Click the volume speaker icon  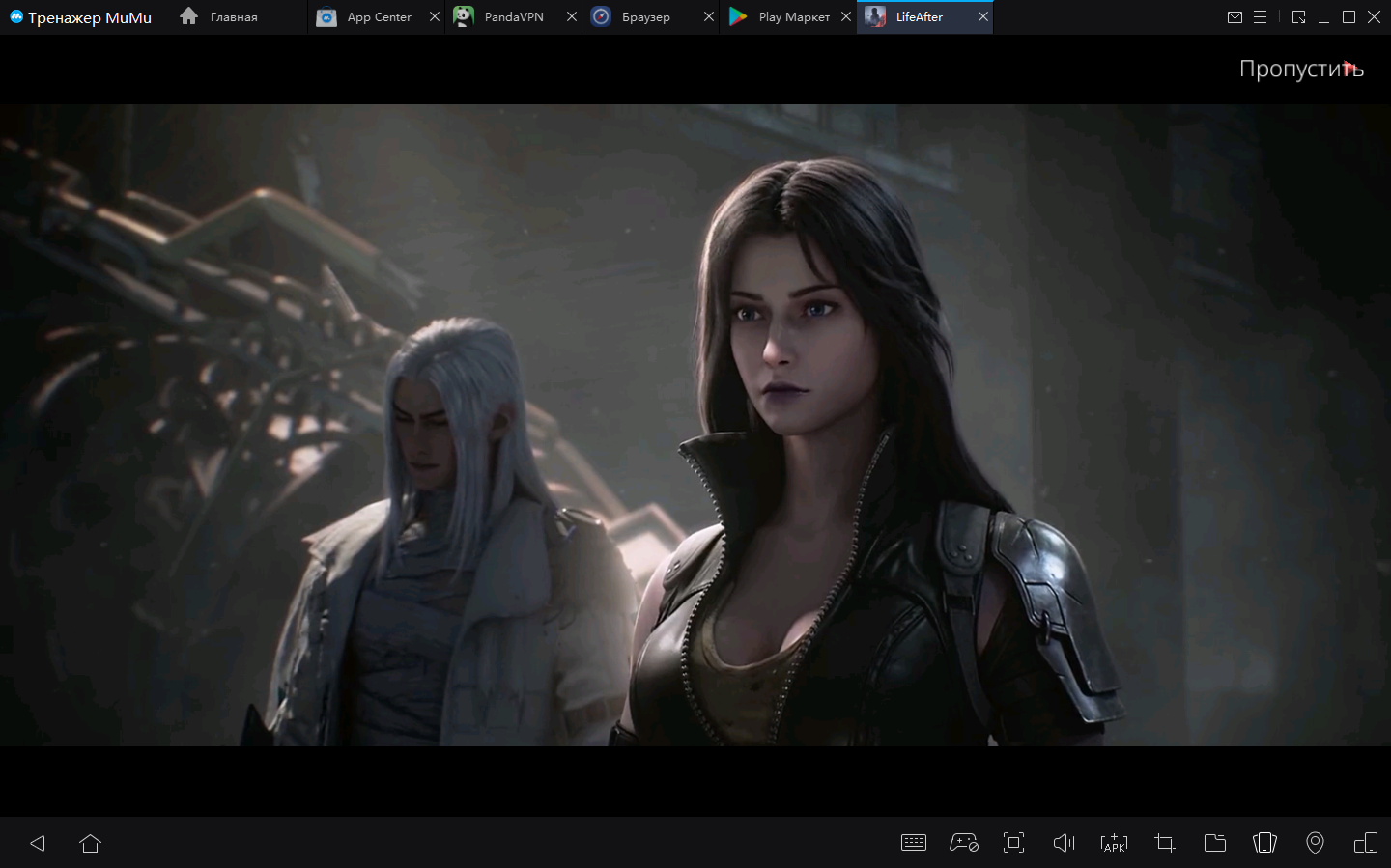pos(1064,843)
